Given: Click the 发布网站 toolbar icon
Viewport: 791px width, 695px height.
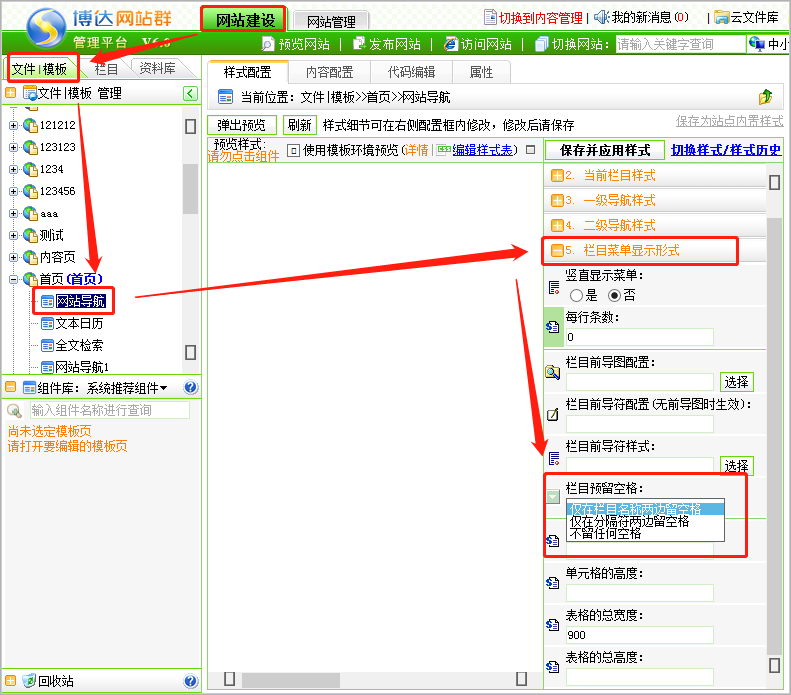Looking at the screenshot, I should pyautogui.click(x=360, y=44).
